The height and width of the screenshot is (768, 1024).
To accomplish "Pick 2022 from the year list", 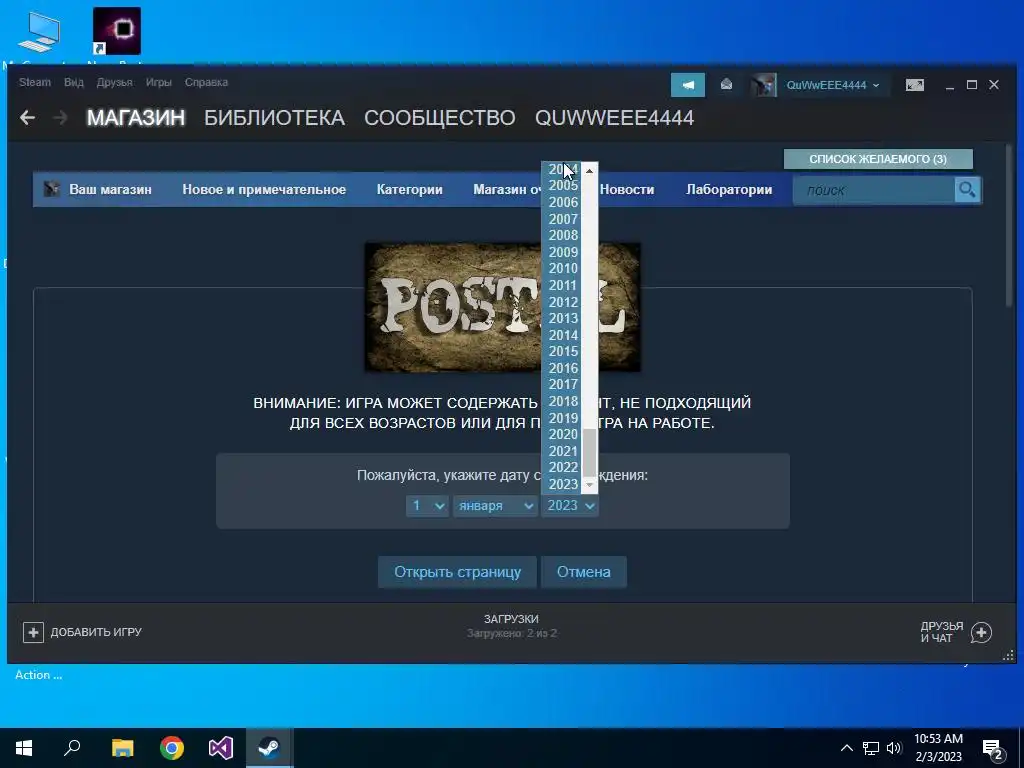I will click(562, 468).
